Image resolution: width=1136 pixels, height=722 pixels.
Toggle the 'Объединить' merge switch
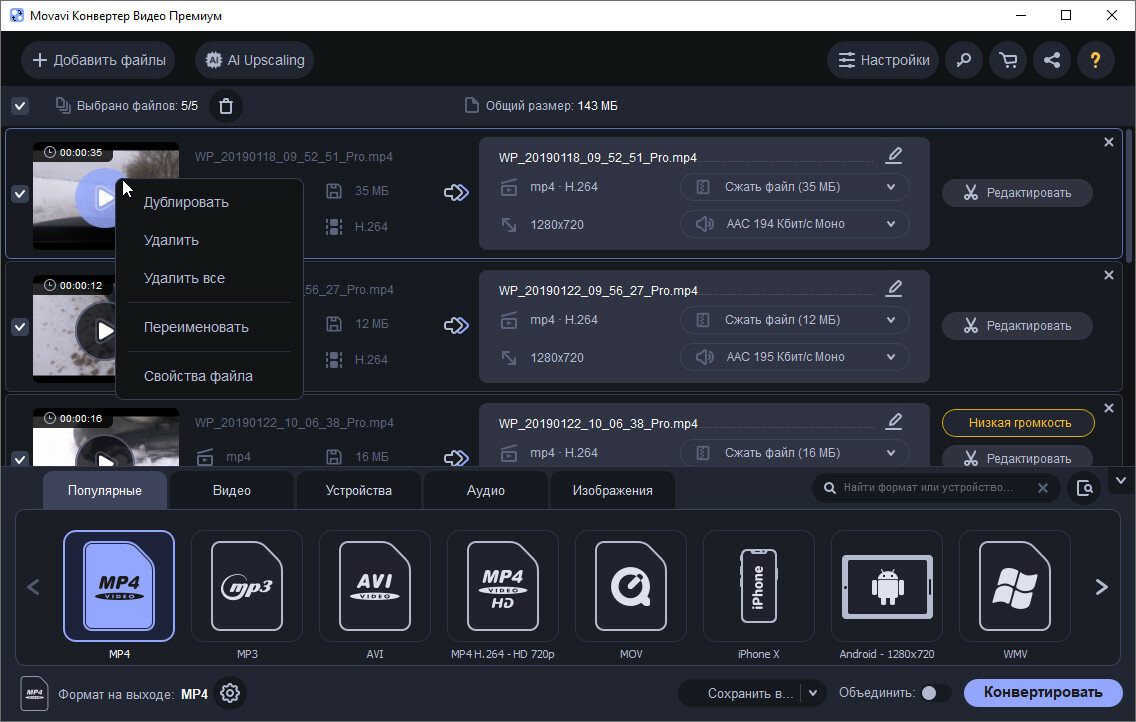coord(935,693)
